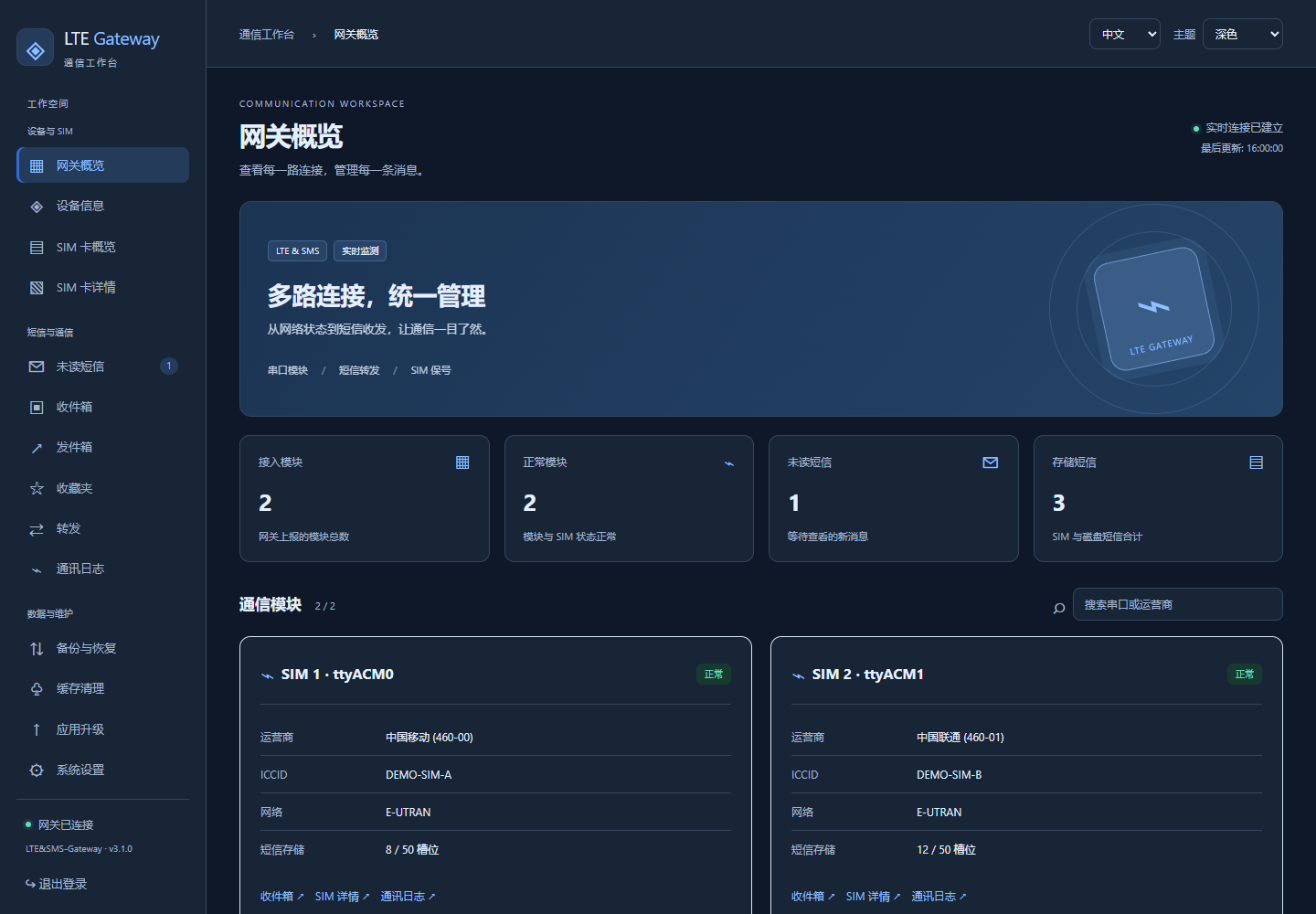Click the search magnifier icon
The height and width of the screenshot is (914, 1316).
pyautogui.click(x=1059, y=608)
